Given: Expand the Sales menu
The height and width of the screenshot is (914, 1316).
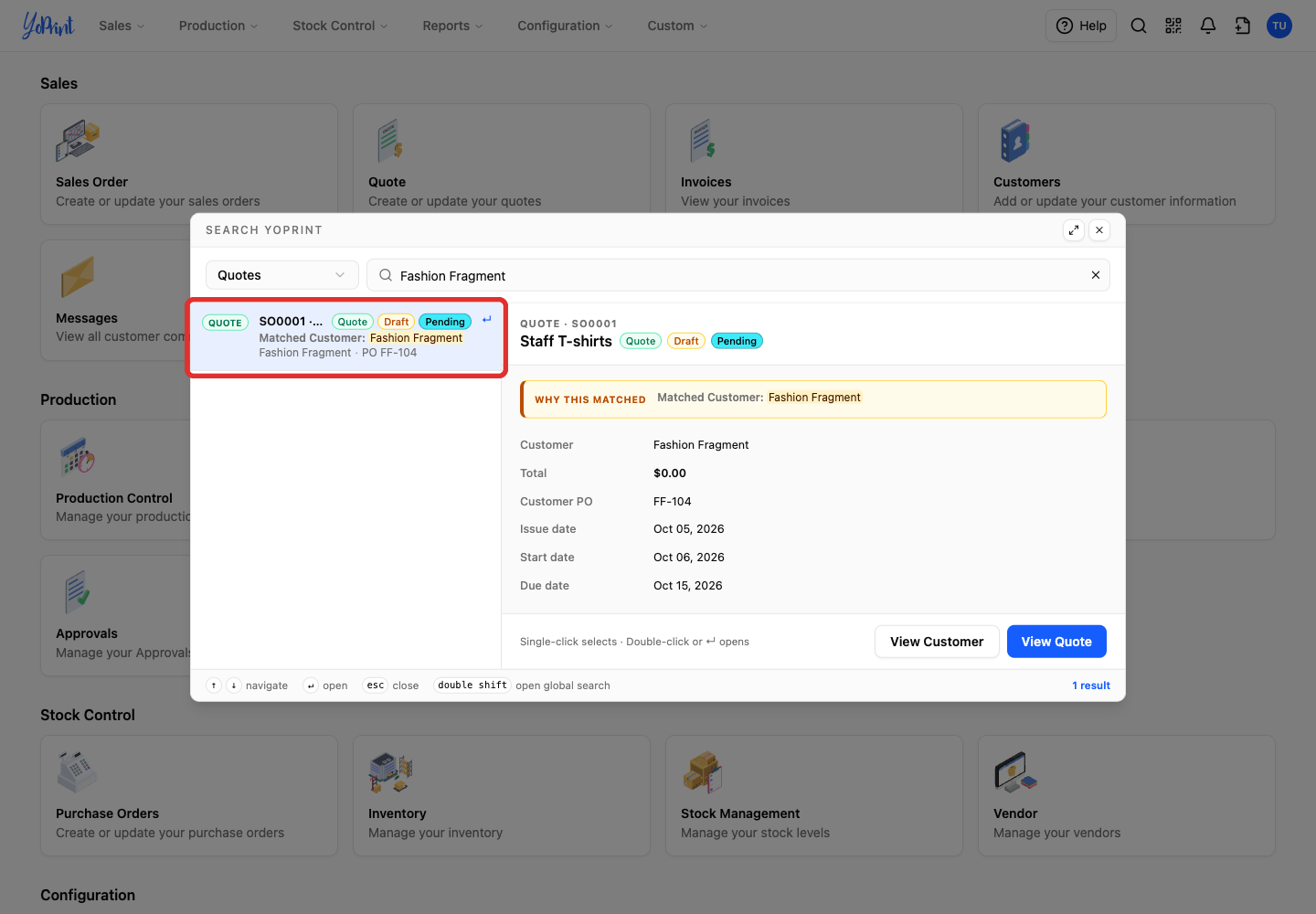Looking at the screenshot, I should (x=122, y=26).
